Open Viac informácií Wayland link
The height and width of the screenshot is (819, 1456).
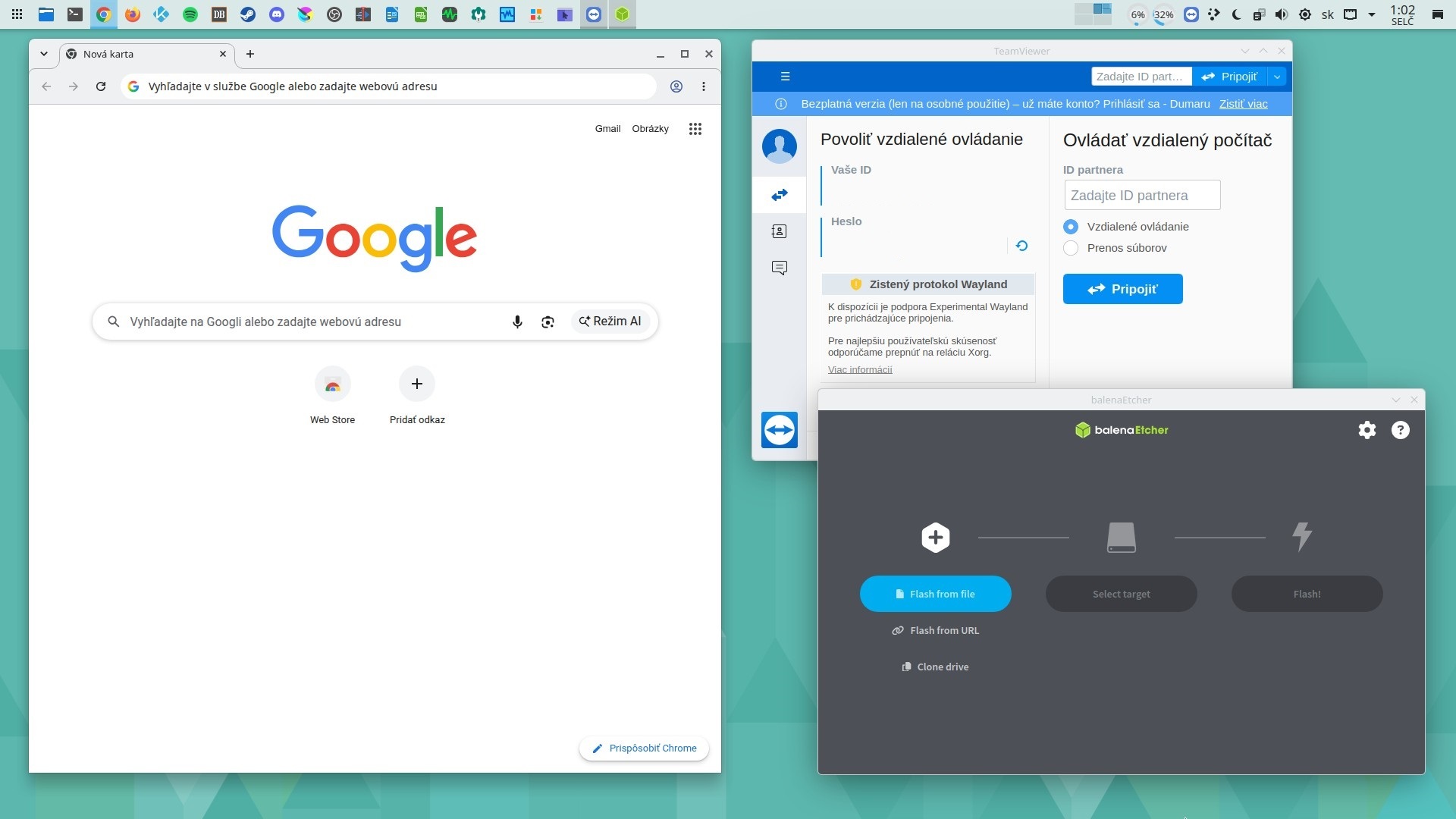tap(860, 369)
